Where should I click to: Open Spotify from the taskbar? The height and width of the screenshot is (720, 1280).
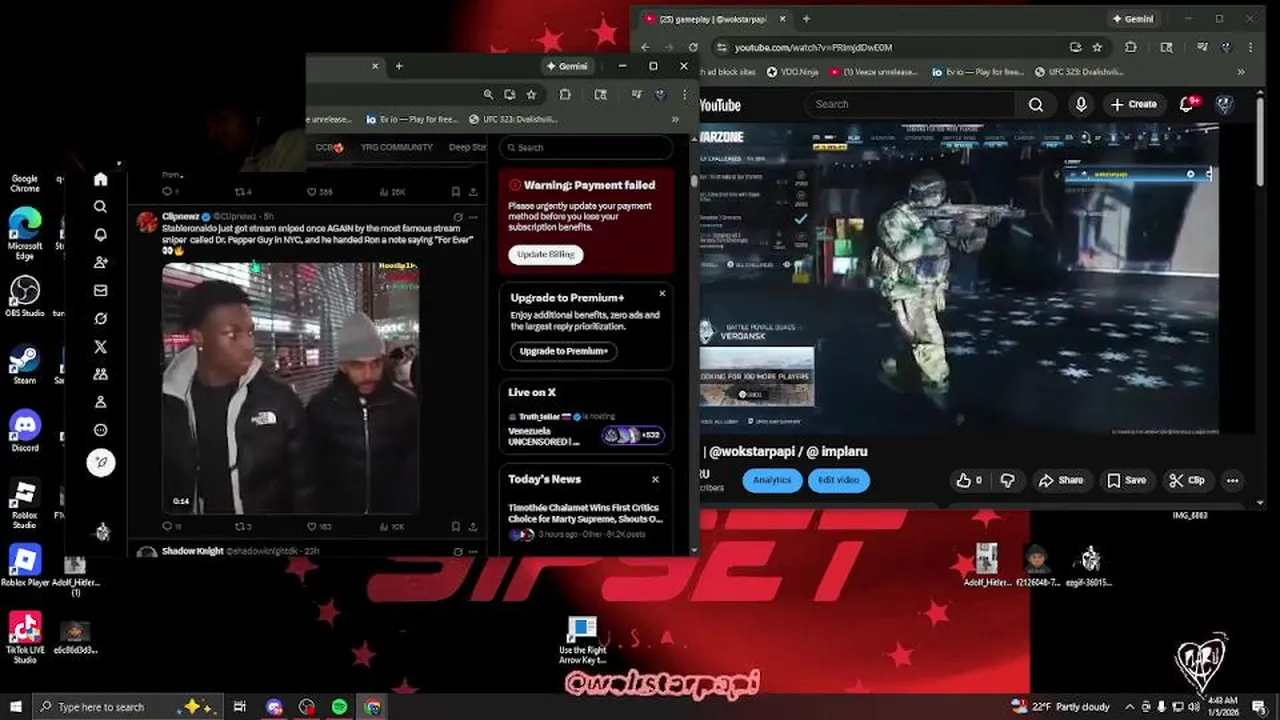(340, 707)
